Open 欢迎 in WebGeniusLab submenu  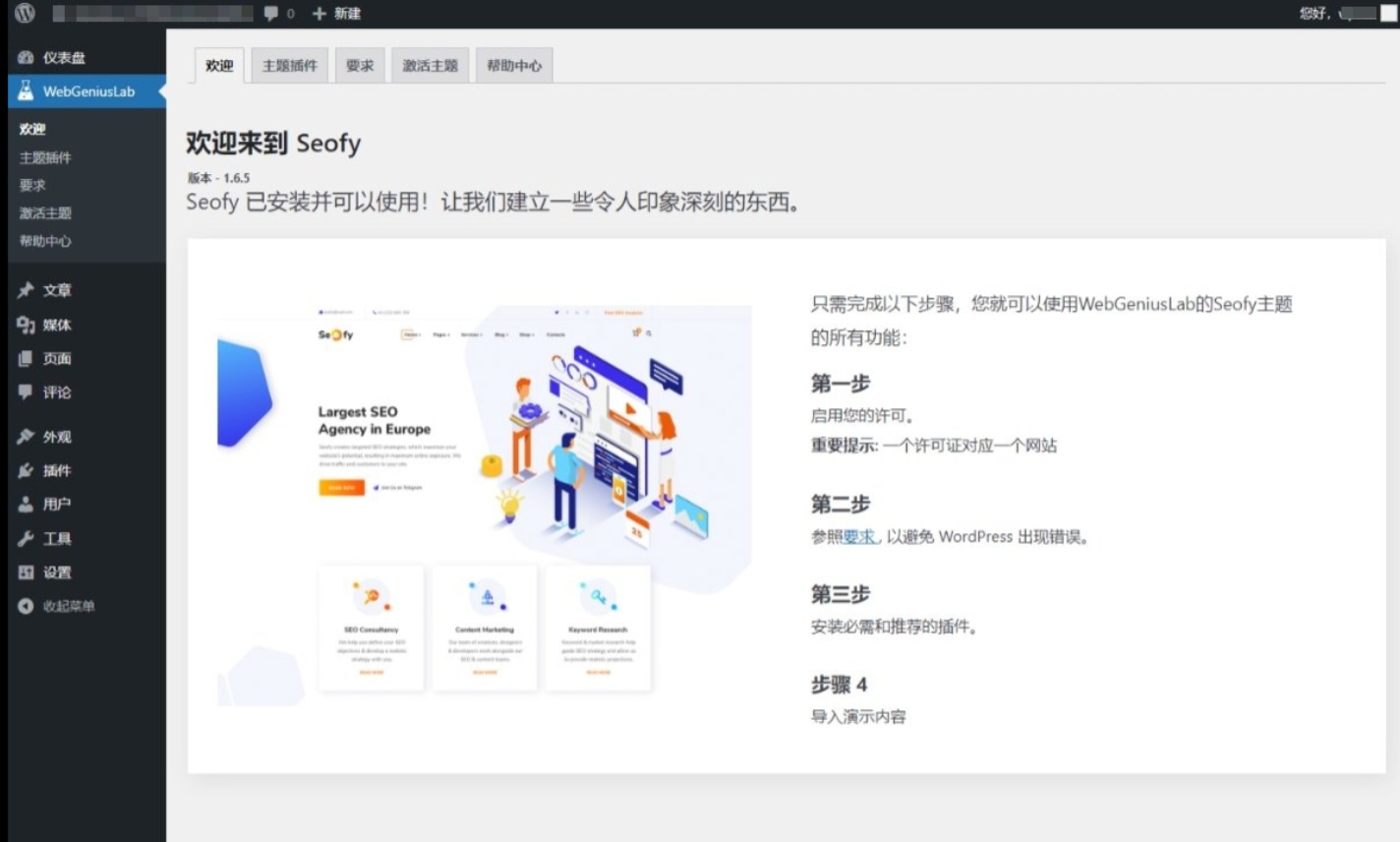(32, 129)
